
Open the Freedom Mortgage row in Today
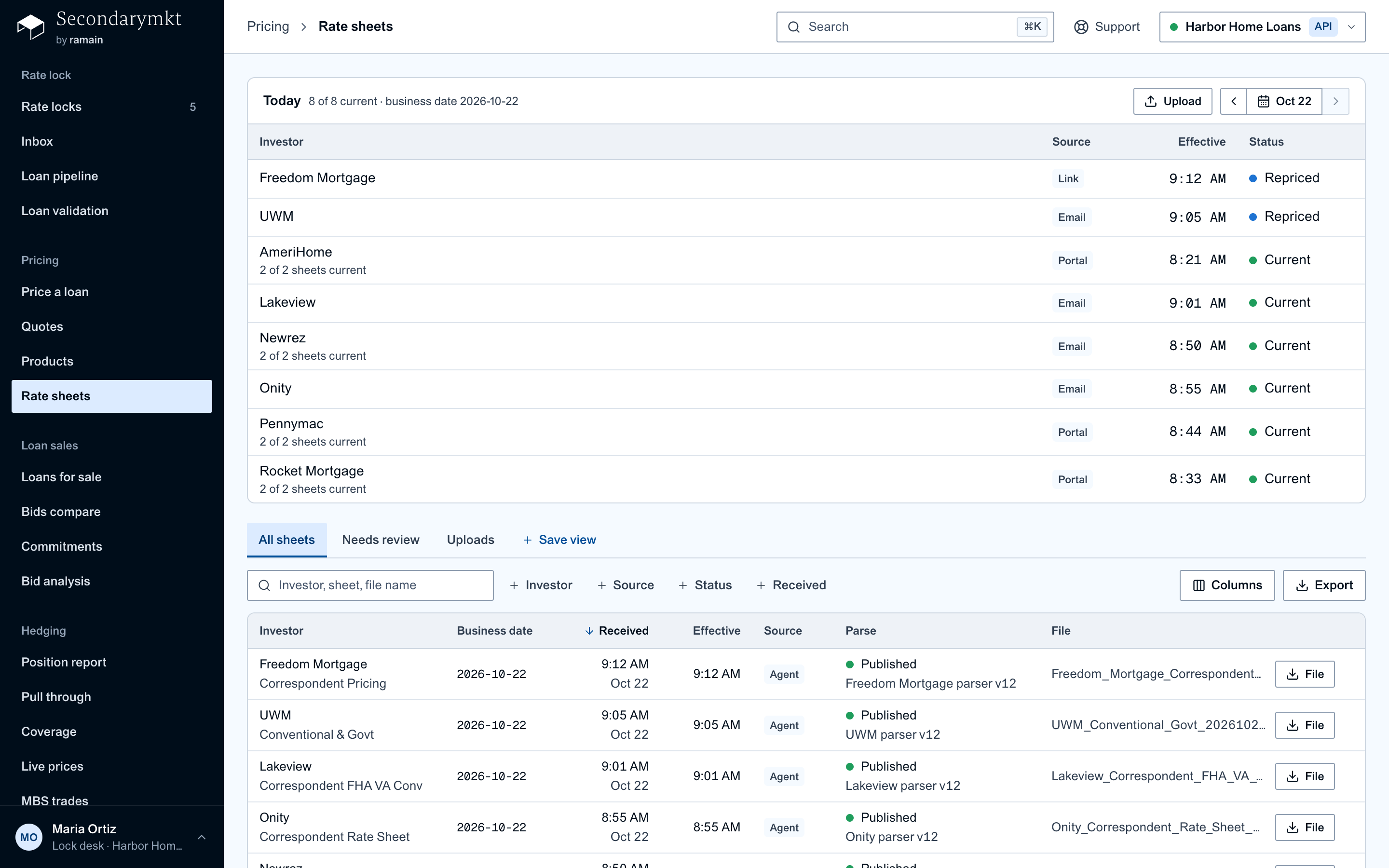pyautogui.click(x=806, y=178)
